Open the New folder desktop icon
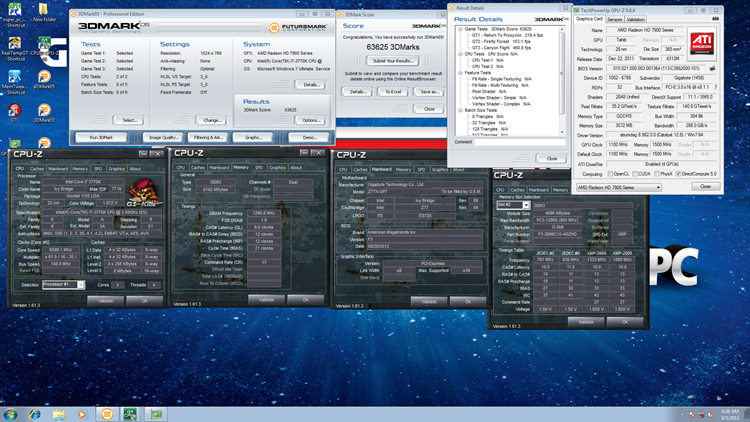The height and width of the screenshot is (422, 750). click(x=44, y=9)
